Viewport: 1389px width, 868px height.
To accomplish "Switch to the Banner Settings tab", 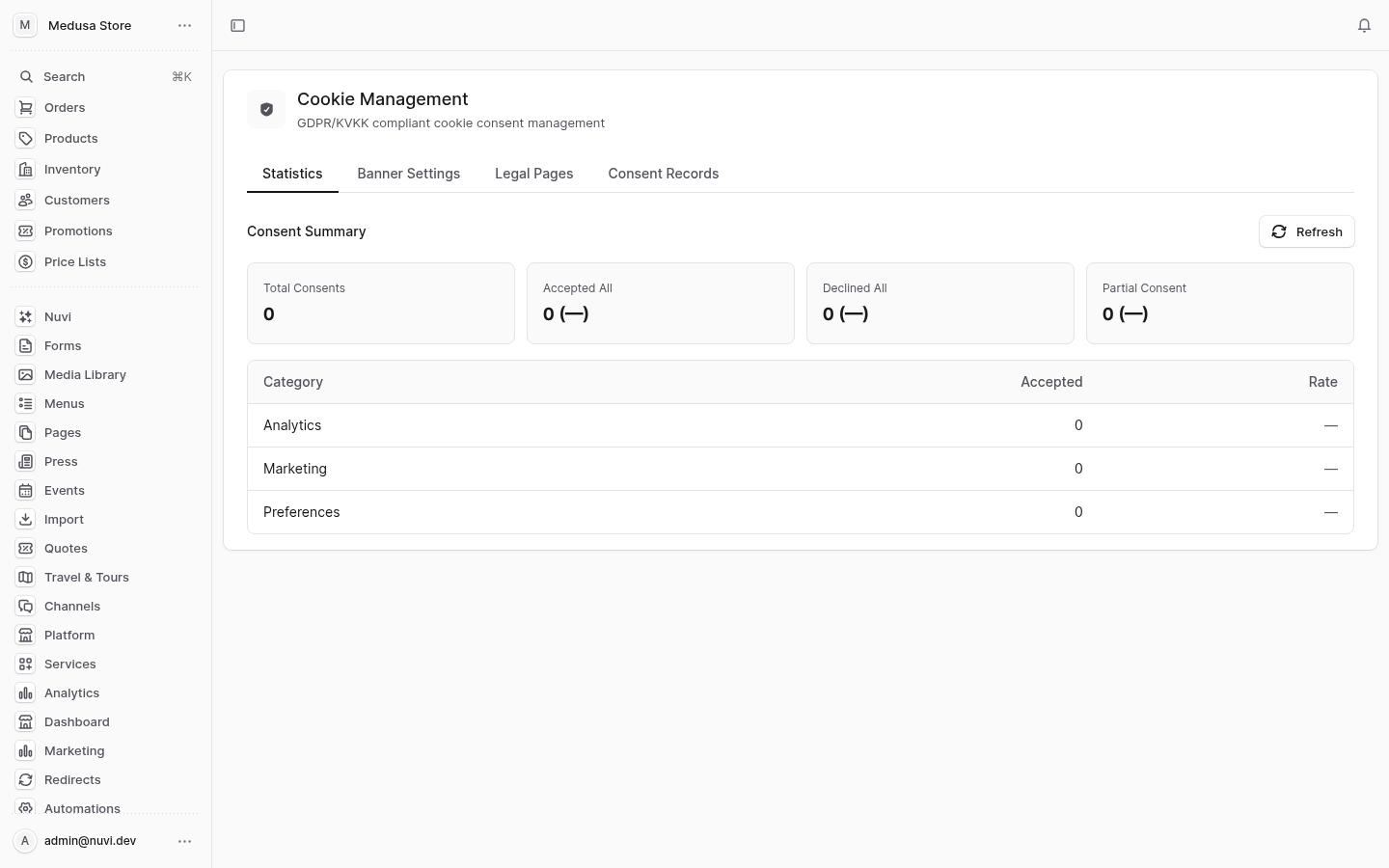I will 409,174.
